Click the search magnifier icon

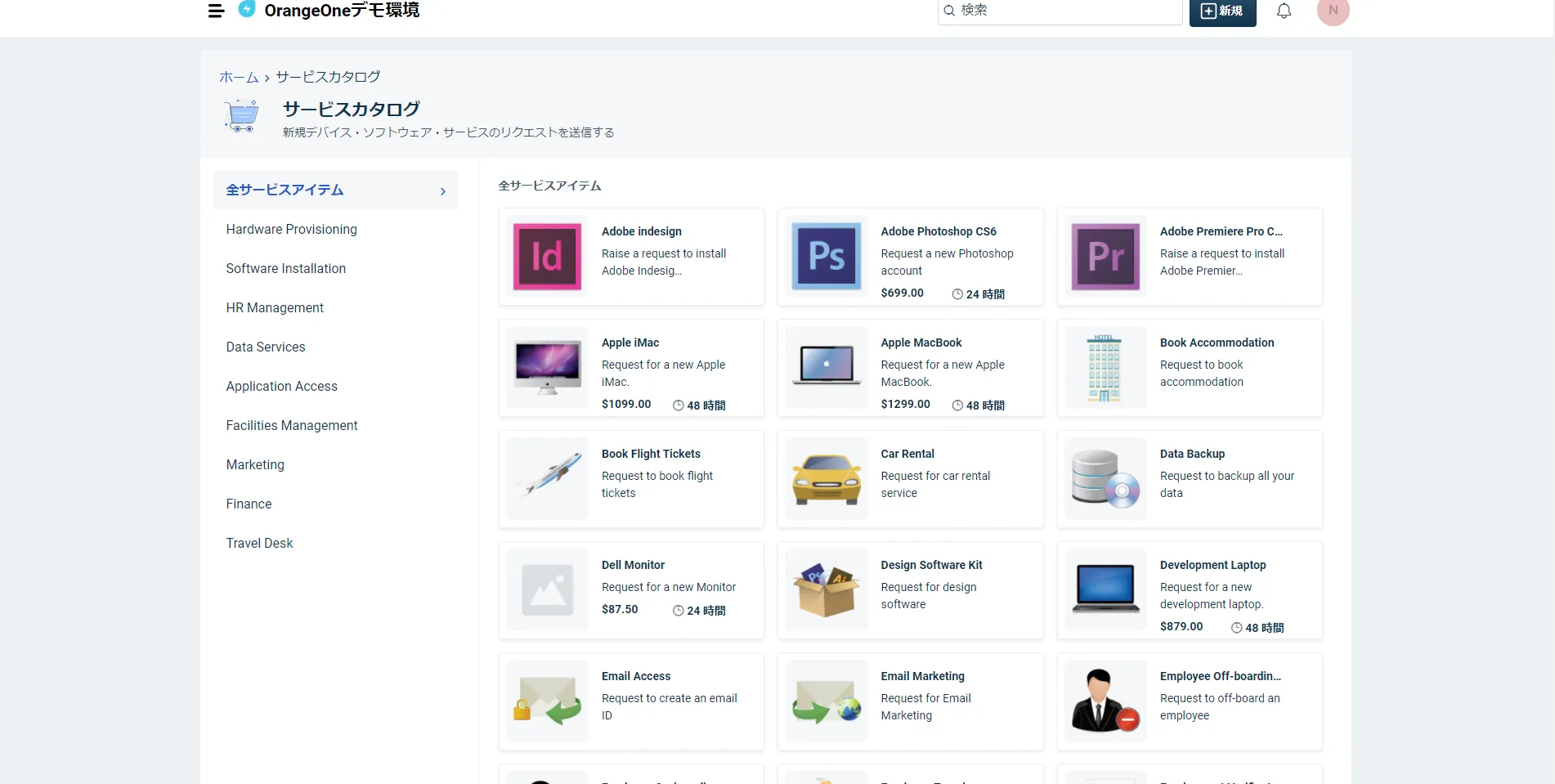(949, 11)
